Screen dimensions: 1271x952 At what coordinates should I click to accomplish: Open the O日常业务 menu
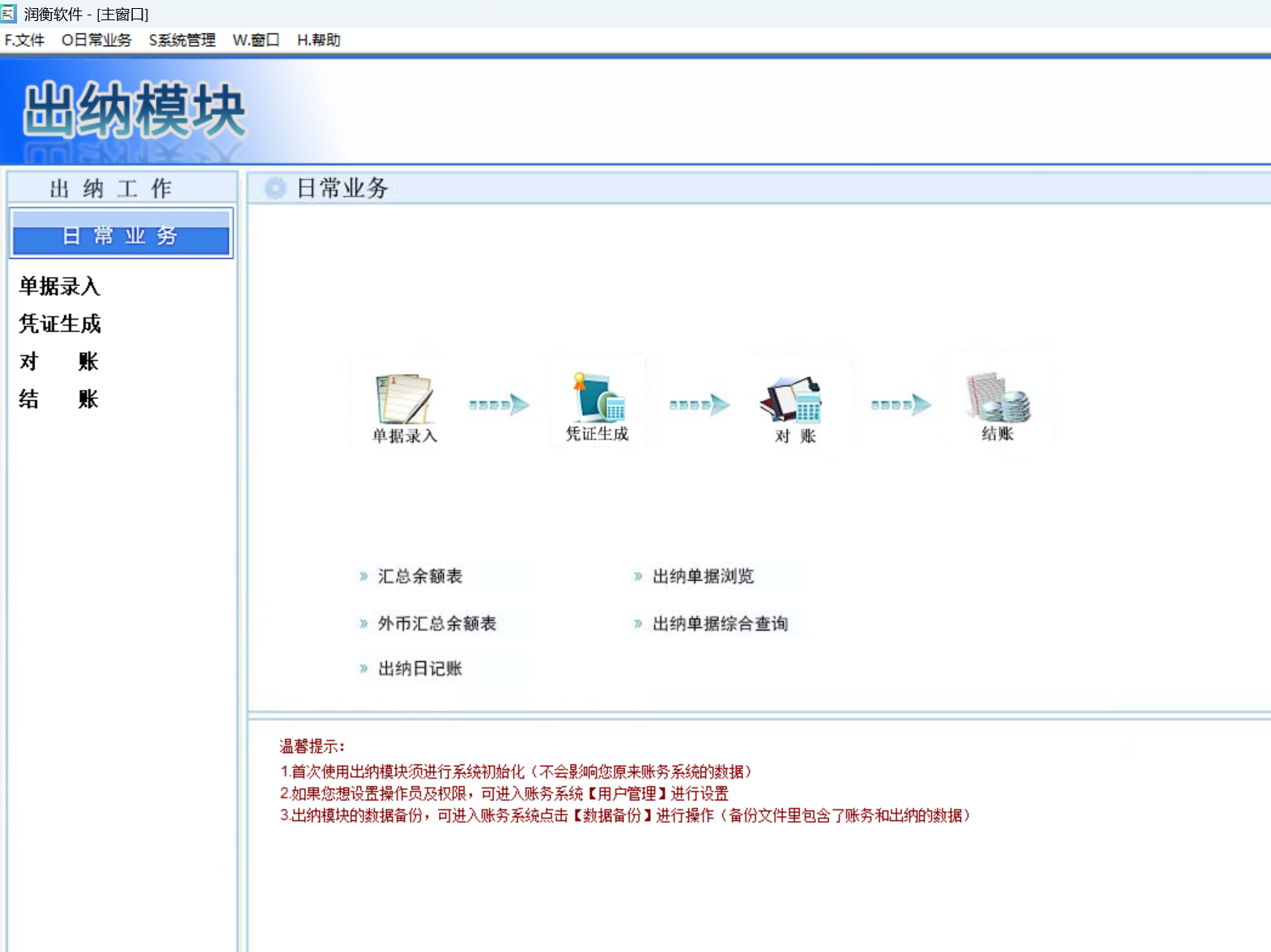point(96,40)
